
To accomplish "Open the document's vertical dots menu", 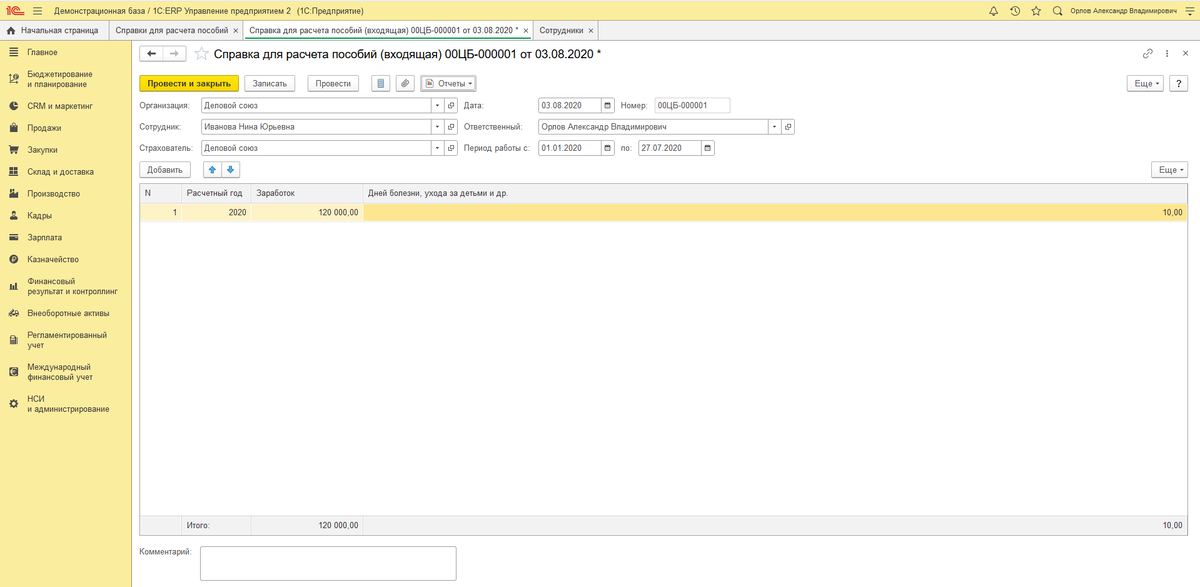I will pos(1167,54).
